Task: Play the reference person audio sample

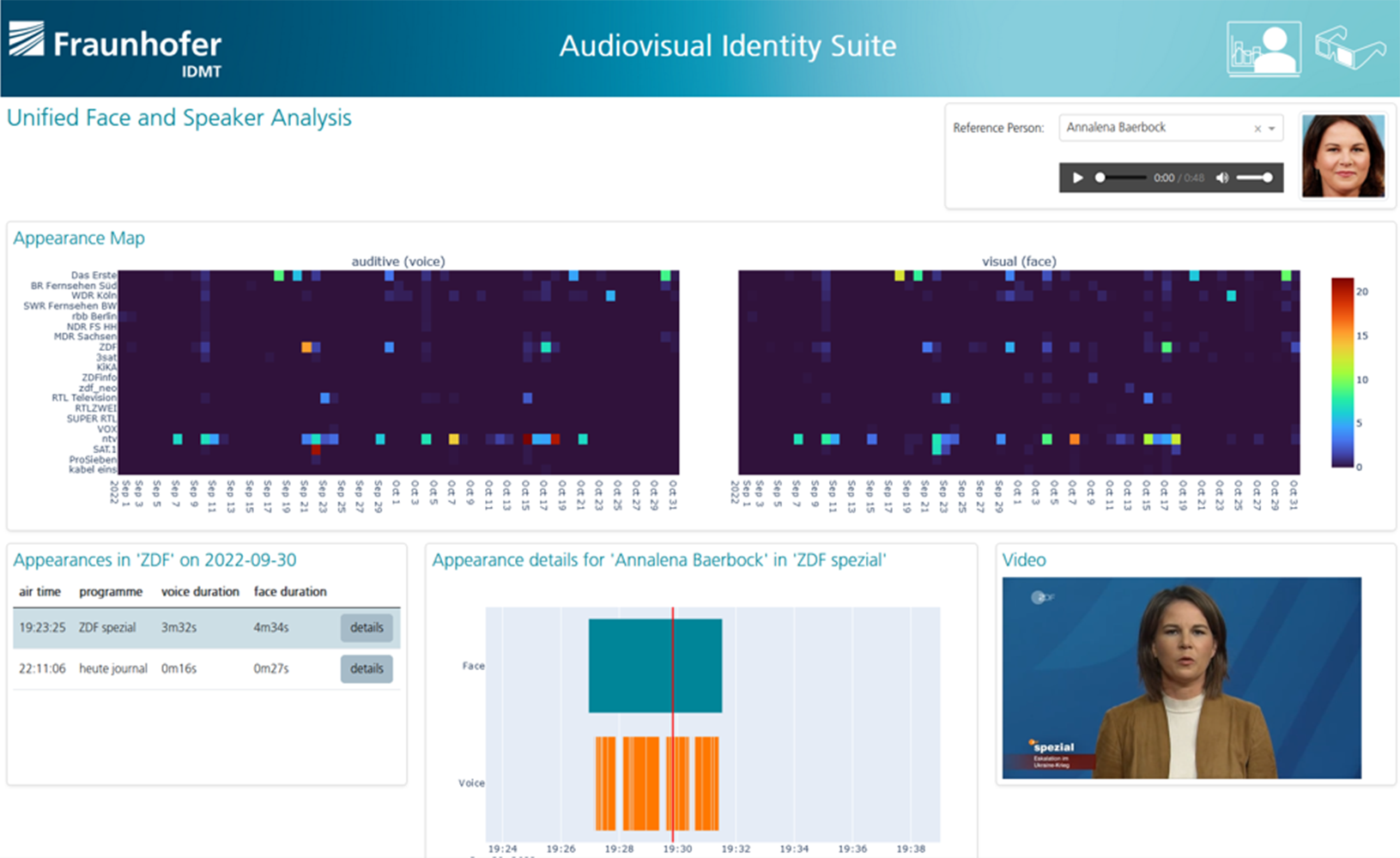Action: tap(1078, 178)
